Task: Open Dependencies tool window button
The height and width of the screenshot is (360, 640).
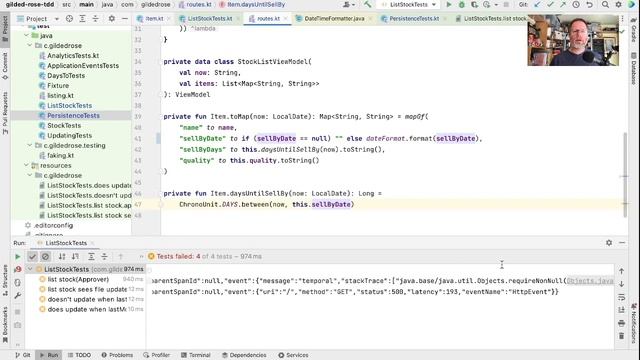Action: click(244, 355)
